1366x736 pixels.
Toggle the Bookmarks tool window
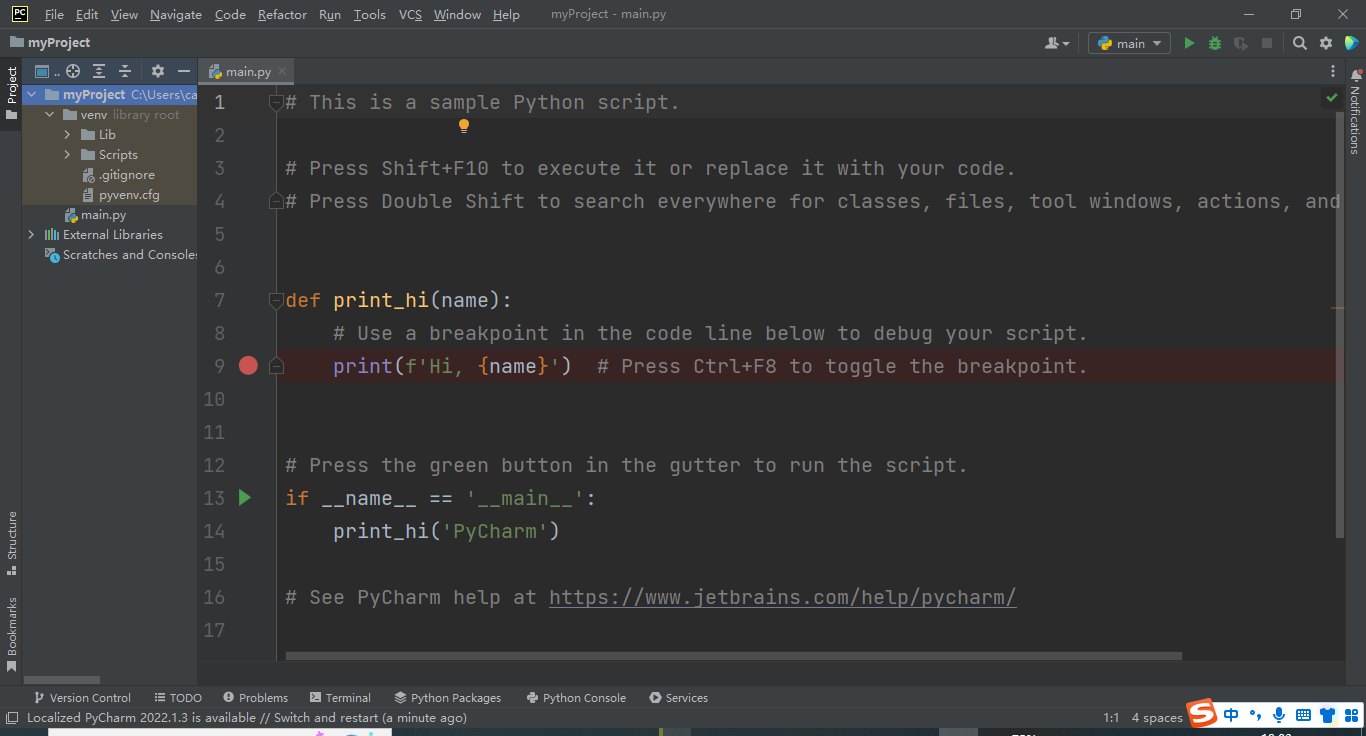tap(12, 634)
